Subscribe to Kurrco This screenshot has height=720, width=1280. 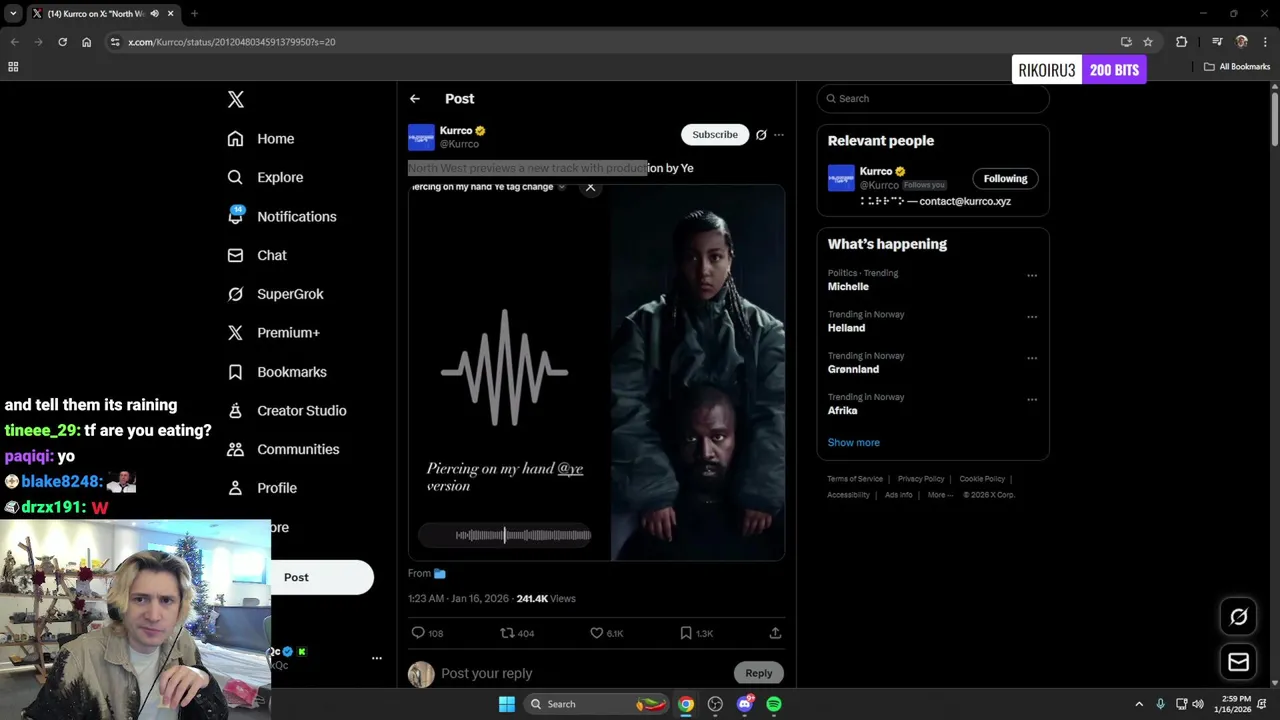pyautogui.click(x=715, y=134)
